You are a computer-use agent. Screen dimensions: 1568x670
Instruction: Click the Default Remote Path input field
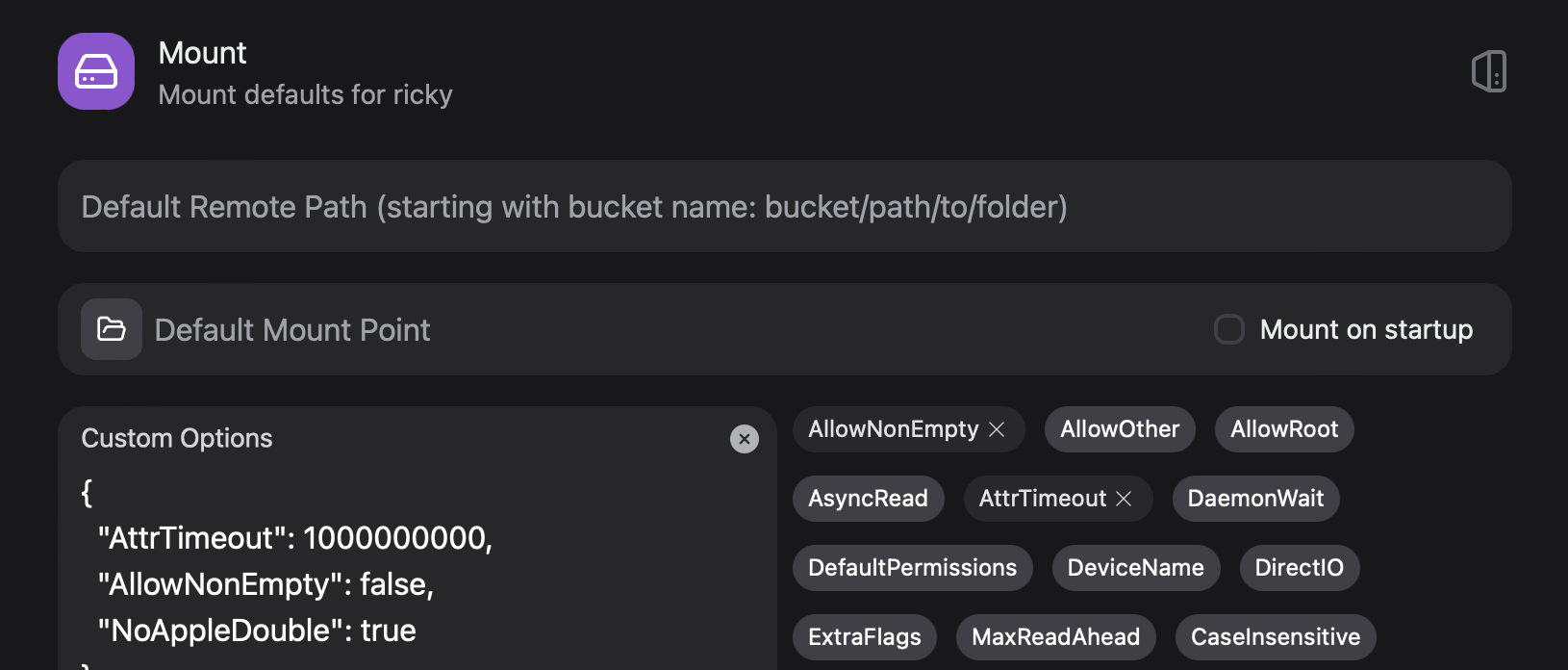tap(784, 207)
